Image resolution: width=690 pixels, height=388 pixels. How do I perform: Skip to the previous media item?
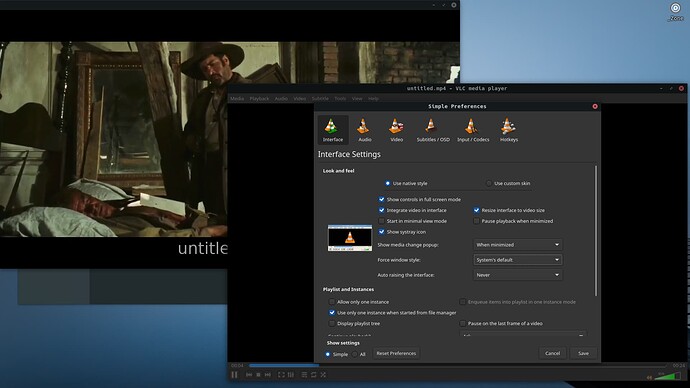pyautogui.click(x=249, y=375)
